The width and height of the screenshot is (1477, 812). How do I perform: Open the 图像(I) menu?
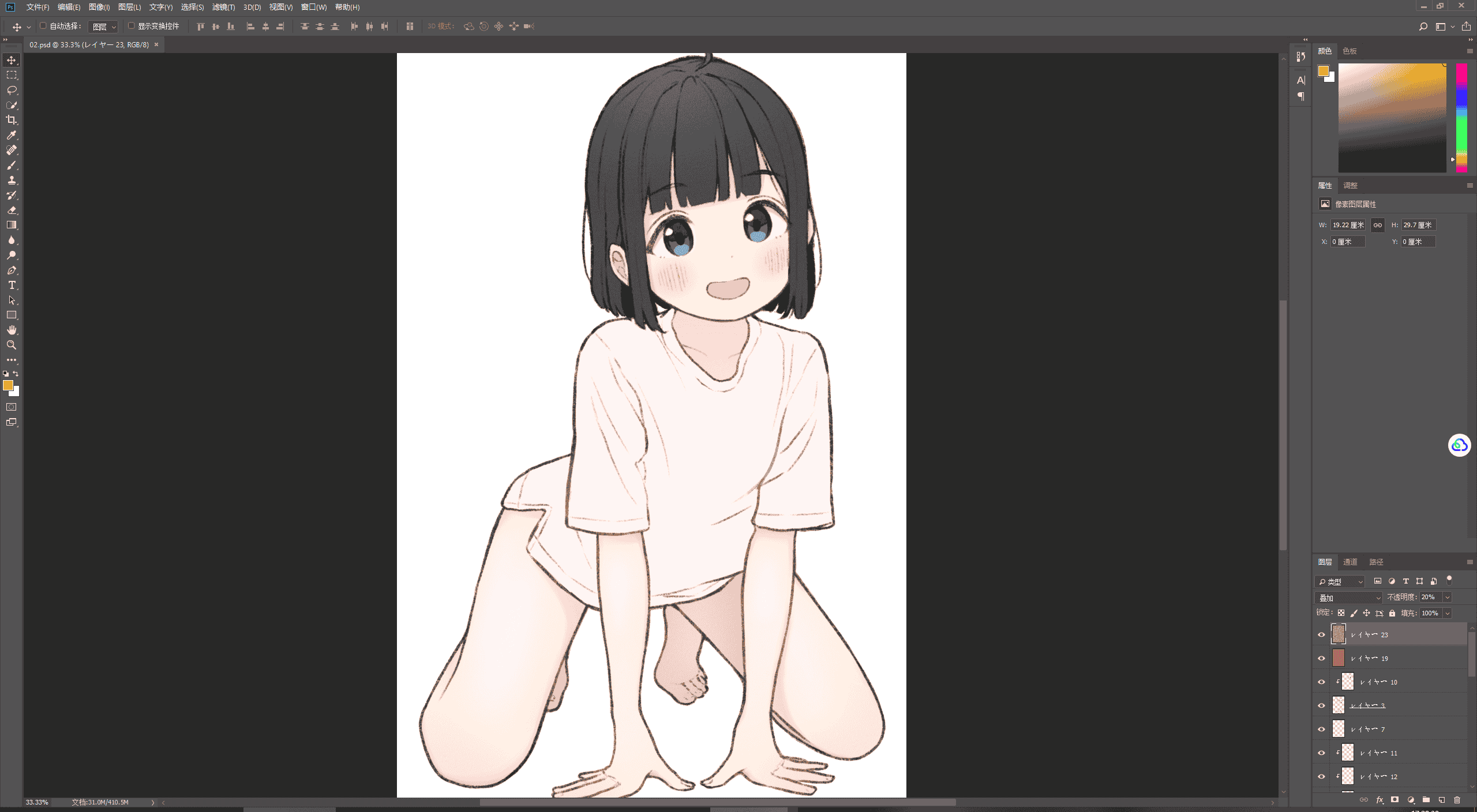pyautogui.click(x=99, y=7)
